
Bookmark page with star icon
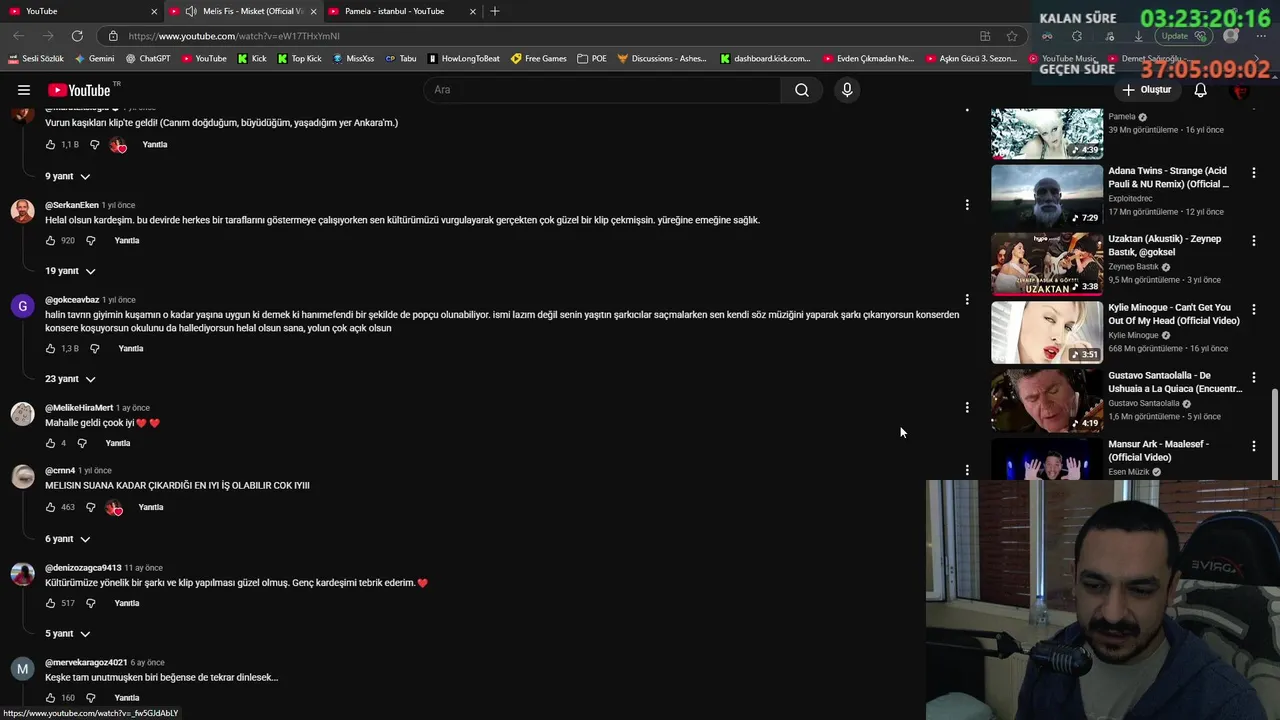(x=1012, y=36)
